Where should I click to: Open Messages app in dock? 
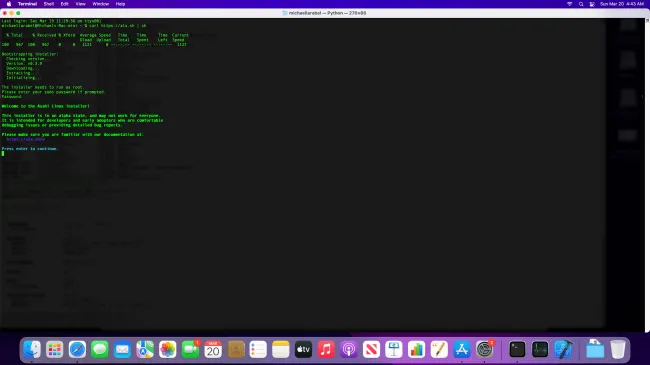tap(100, 349)
